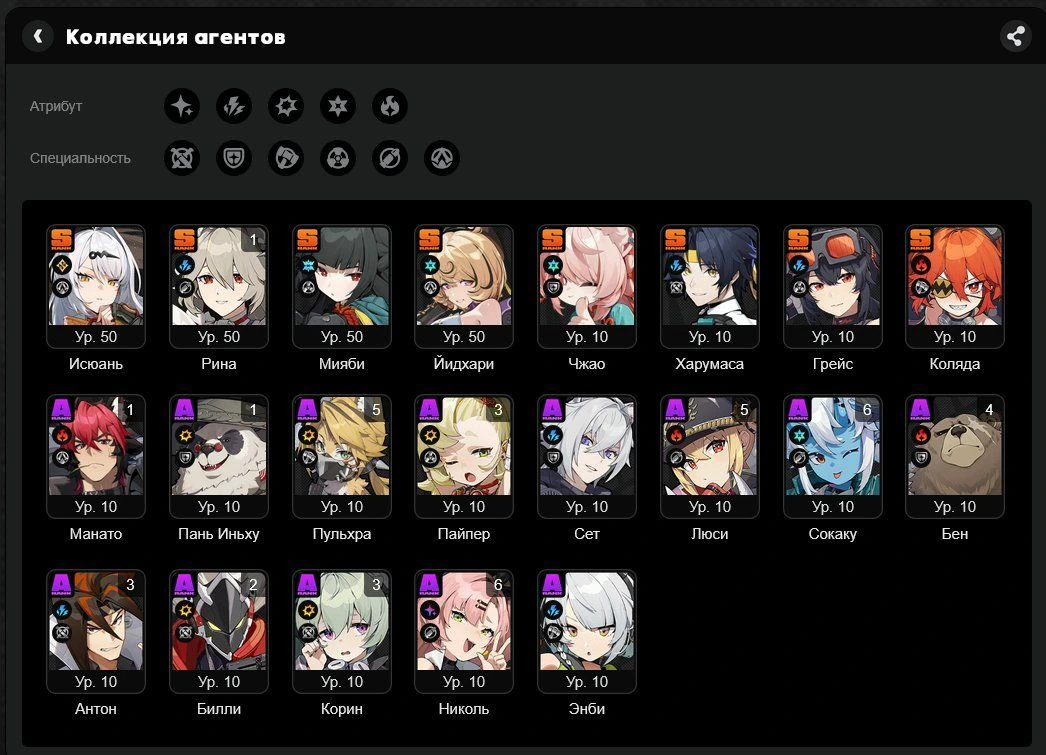Open the Энби agent card

tap(587, 632)
